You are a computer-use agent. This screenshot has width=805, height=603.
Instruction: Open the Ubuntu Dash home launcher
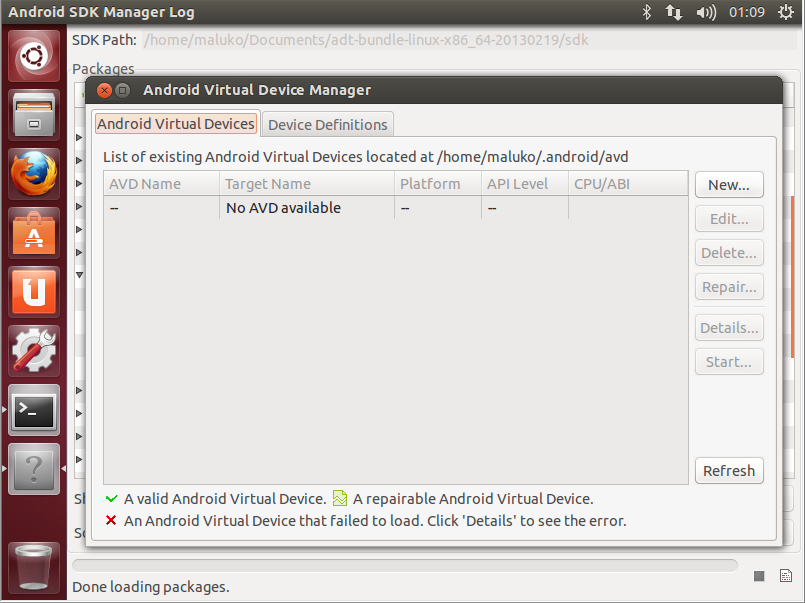coord(34,56)
